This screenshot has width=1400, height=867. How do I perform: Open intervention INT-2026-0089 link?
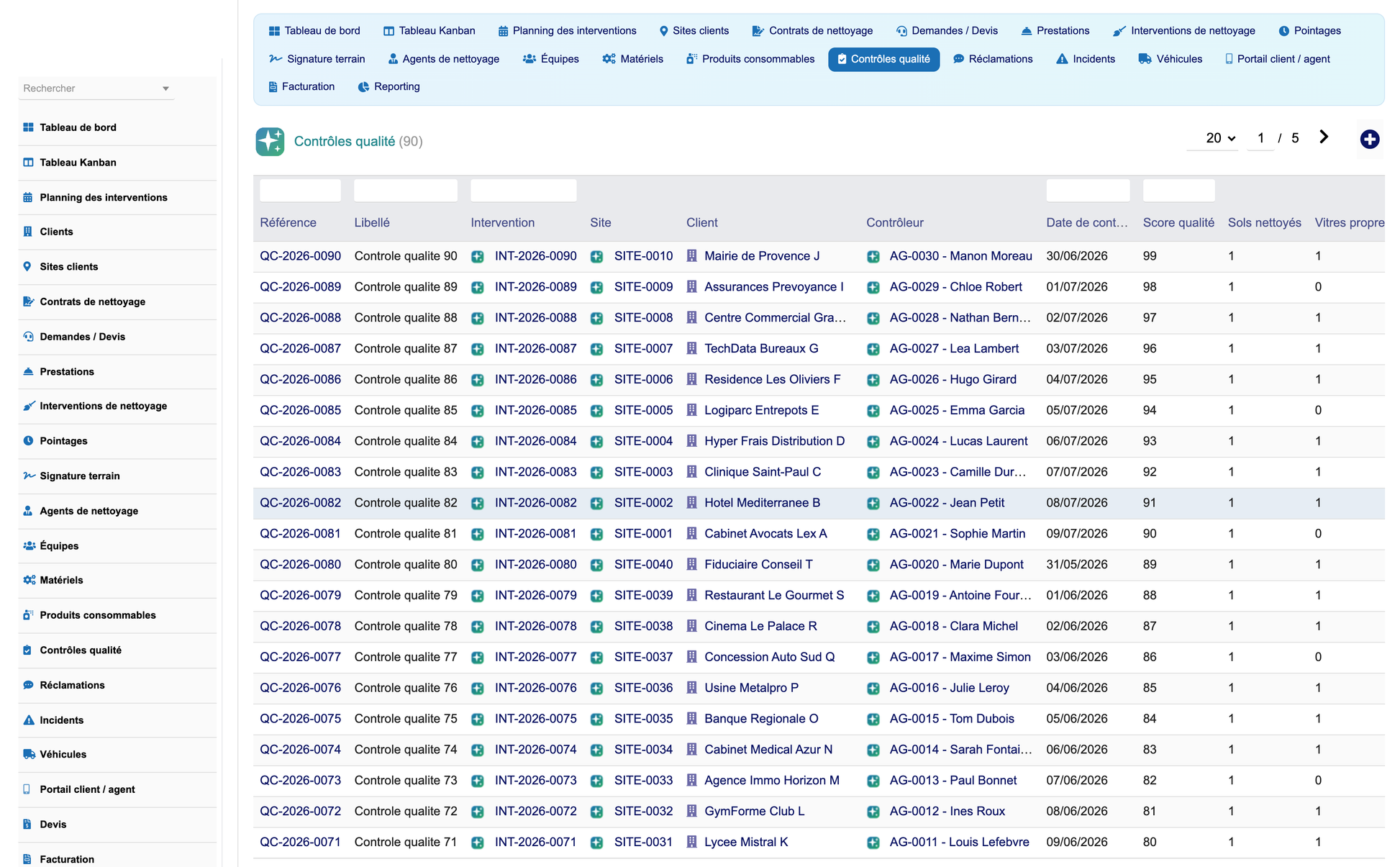535,287
